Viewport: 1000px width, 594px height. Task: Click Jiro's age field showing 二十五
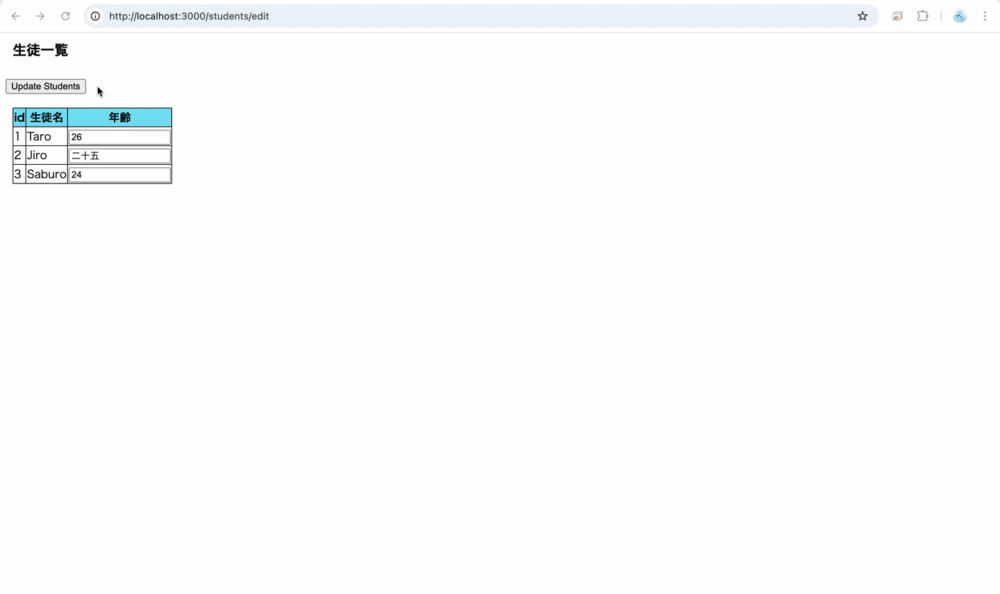pyautogui.click(x=118, y=155)
